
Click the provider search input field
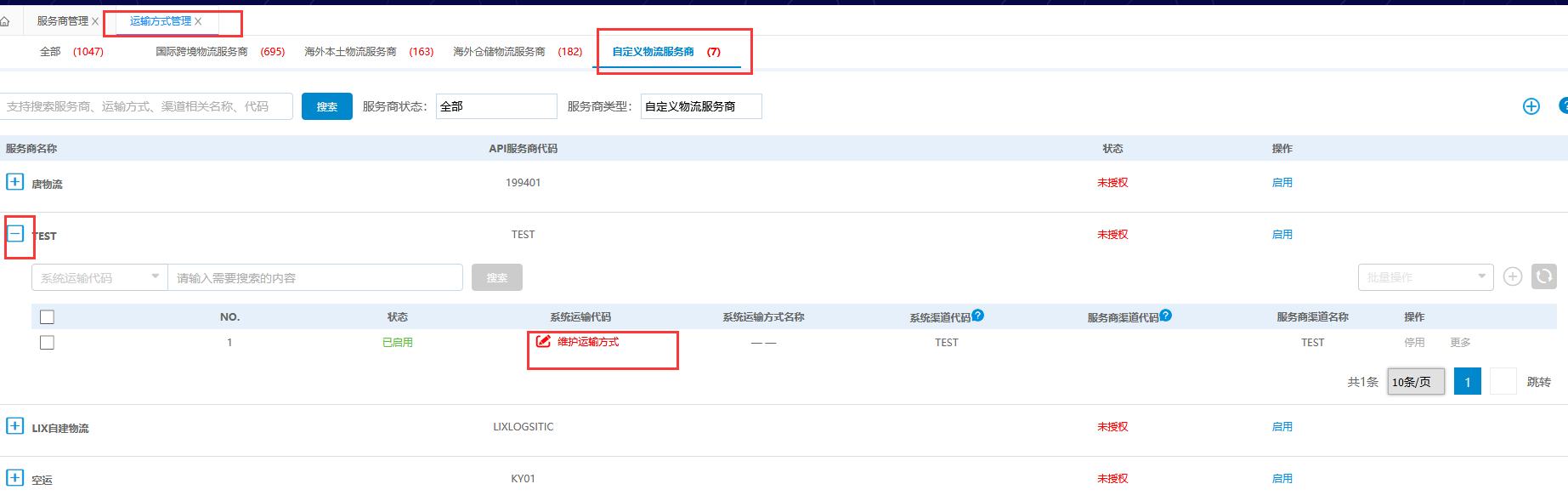pyautogui.click(x=146, y=106)
